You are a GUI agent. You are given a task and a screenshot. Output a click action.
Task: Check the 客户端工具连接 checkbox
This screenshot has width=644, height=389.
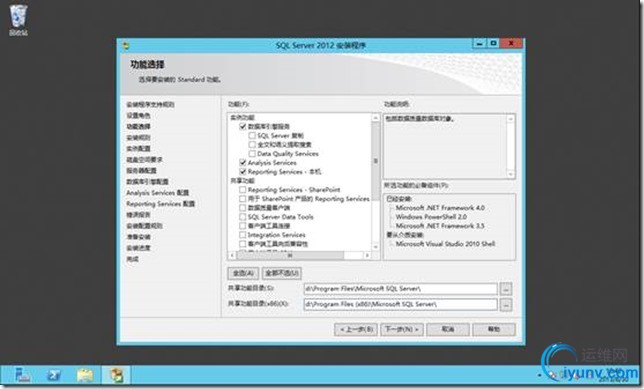click(243, 226)
